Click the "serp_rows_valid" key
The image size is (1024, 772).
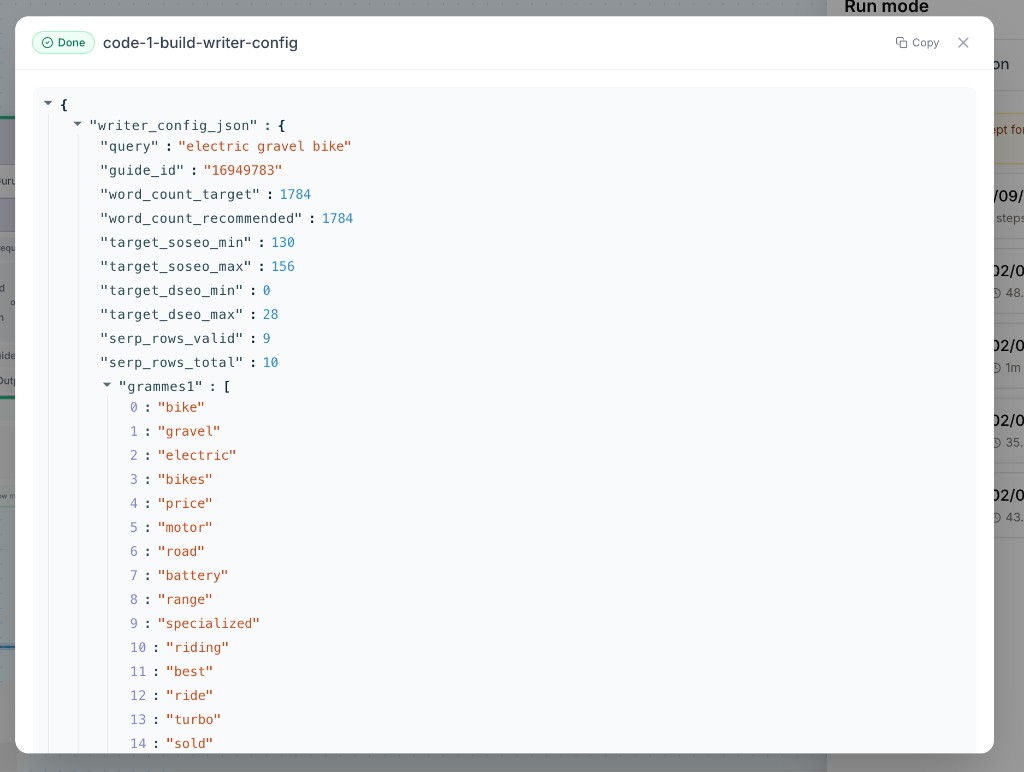pos(172,338)
